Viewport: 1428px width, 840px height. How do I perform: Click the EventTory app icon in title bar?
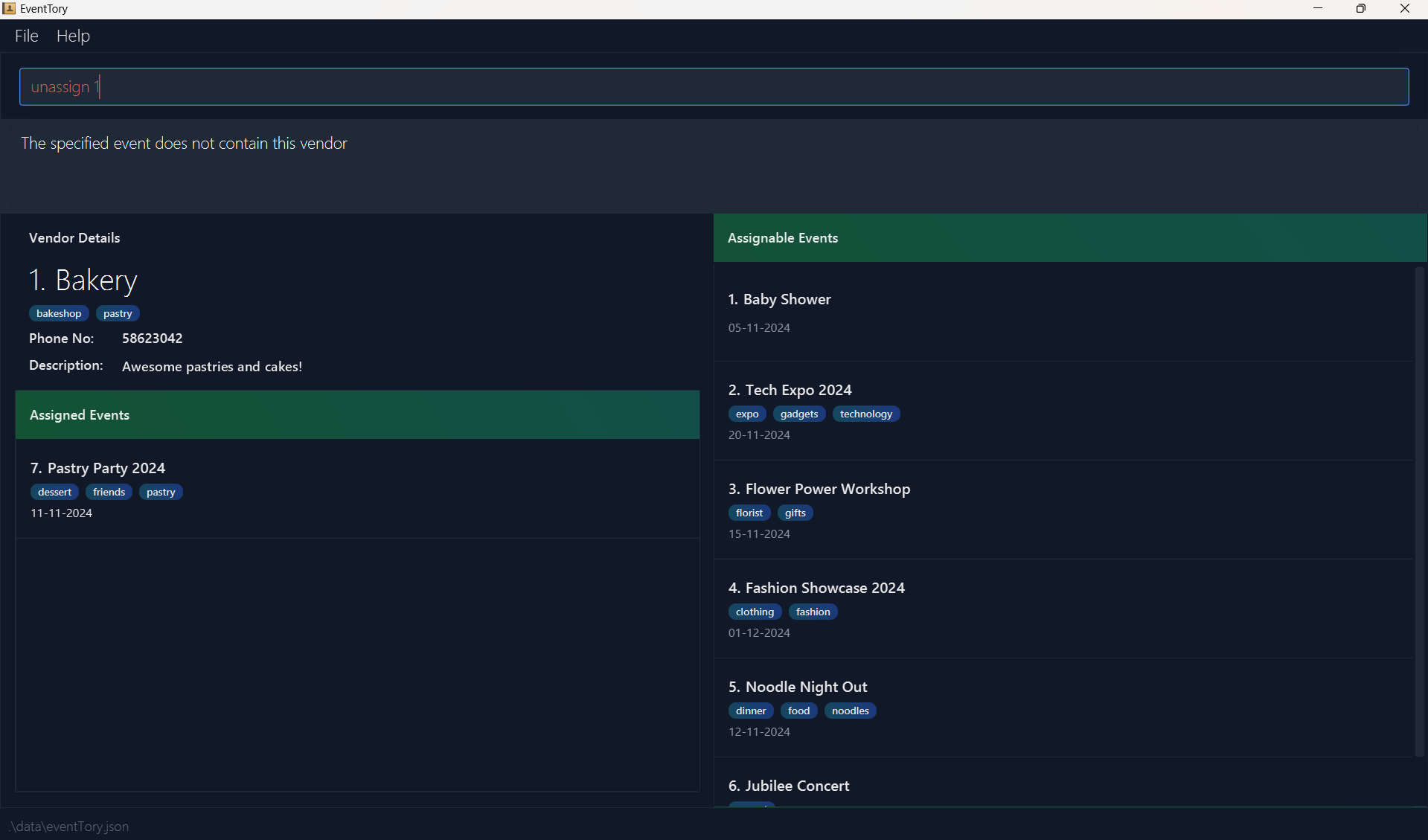pyautogui.click(x=9, y=9)
